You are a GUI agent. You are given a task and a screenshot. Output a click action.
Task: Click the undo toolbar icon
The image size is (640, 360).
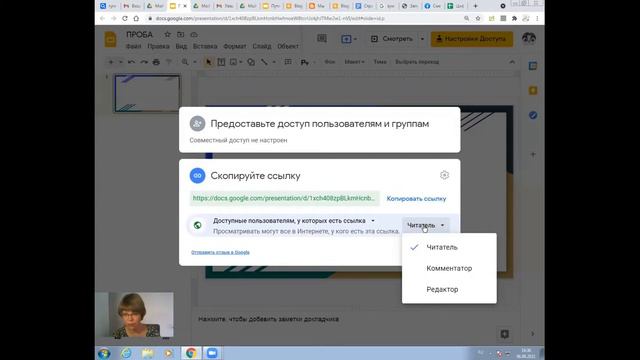point(131,62)
